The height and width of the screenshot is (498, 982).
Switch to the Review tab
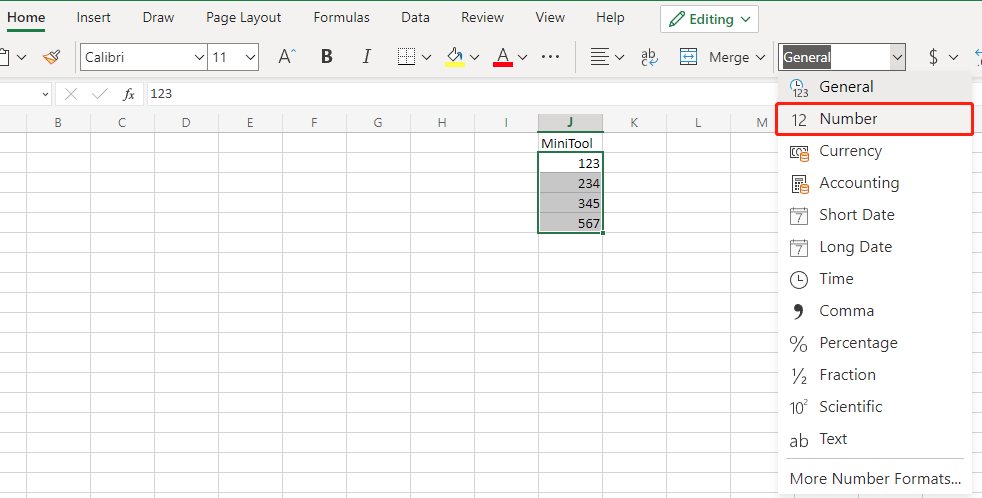[482, 18]
